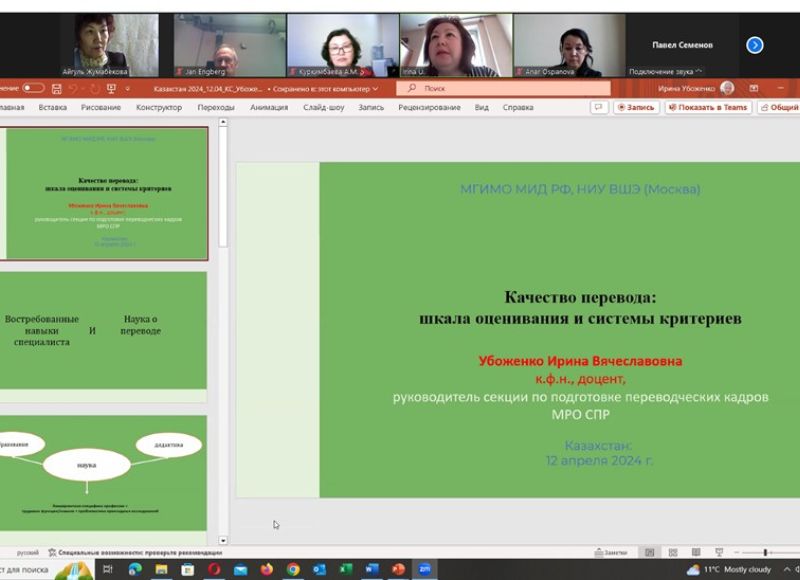The width and height of the screenshot is (800, 580).
Task: Click Показать в Teams button
Action: (x=707, y=107)
